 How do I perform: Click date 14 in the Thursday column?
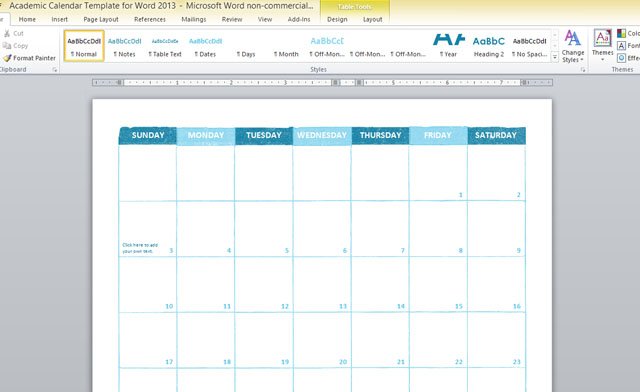[x=401, y=306]
